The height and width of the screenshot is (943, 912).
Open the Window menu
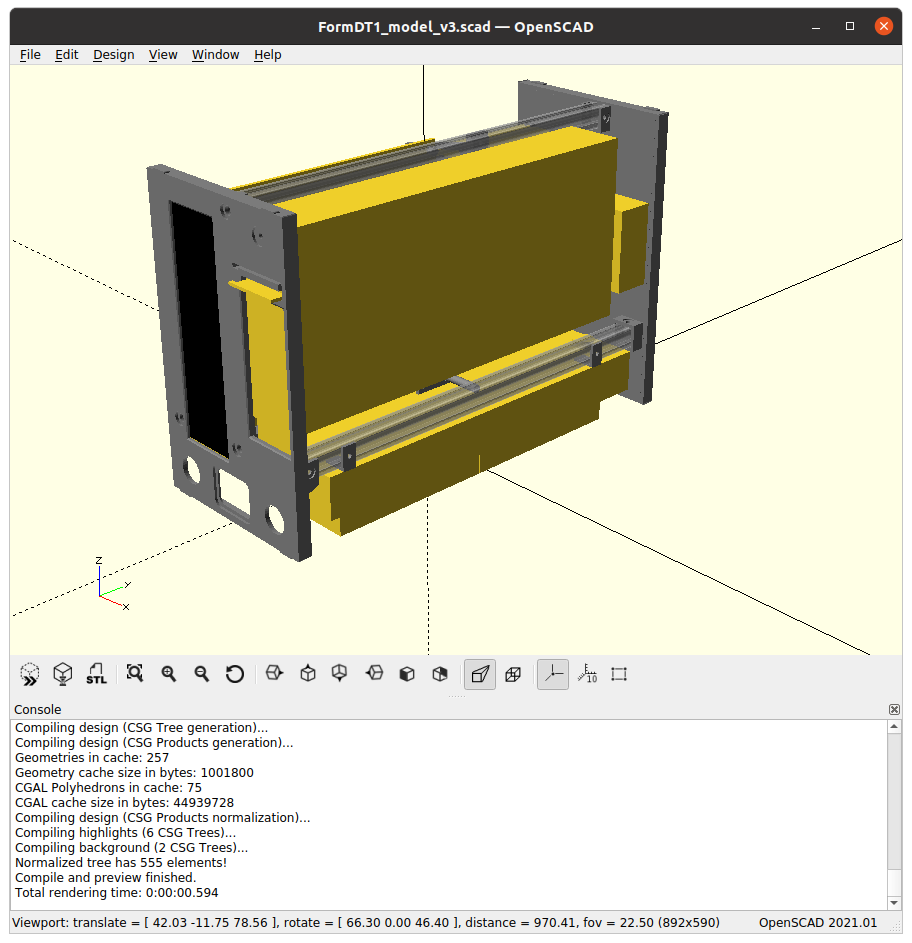tap(215, 55)
